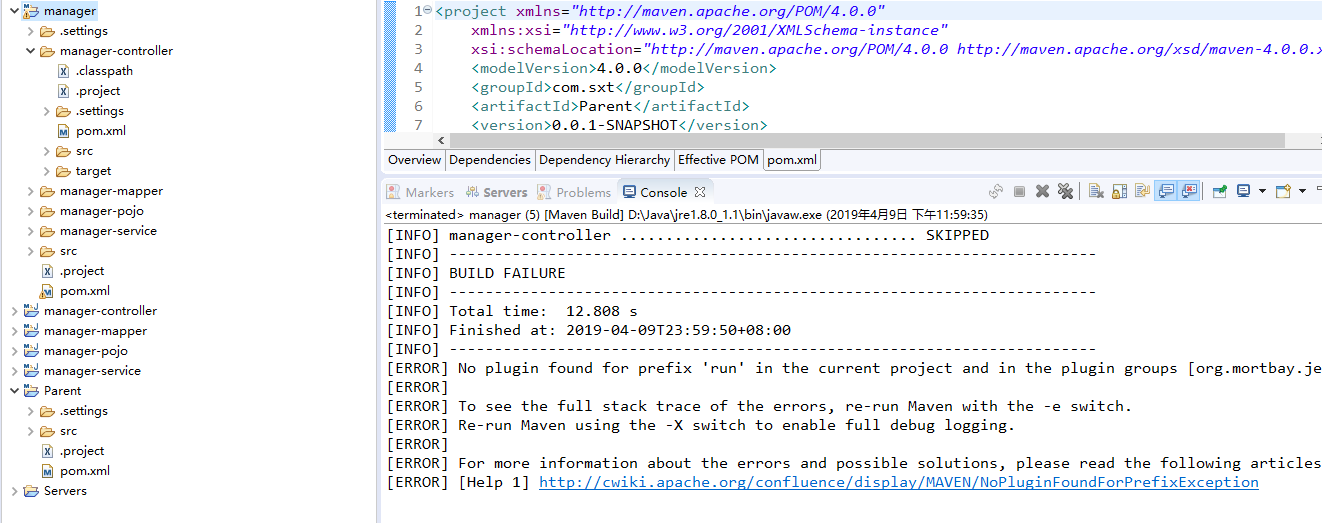Screen dimensions: 1322x523
Task: Click top-level manager-pojo Maven project icon
Action: 31,351
